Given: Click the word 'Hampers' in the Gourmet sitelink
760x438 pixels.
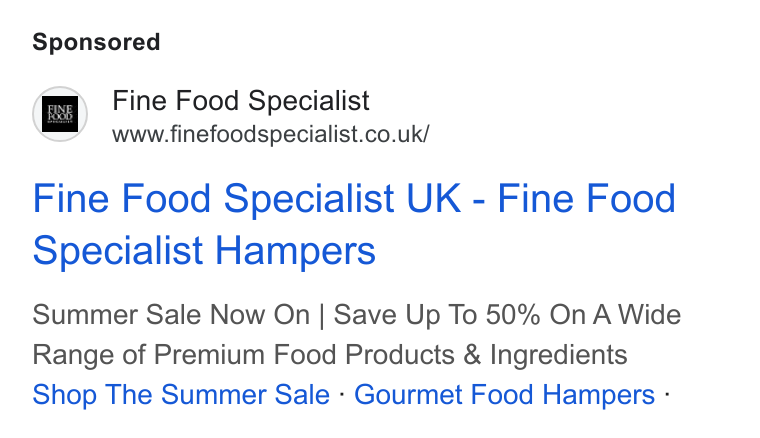Looking at the screenshot, I should 599,394.
